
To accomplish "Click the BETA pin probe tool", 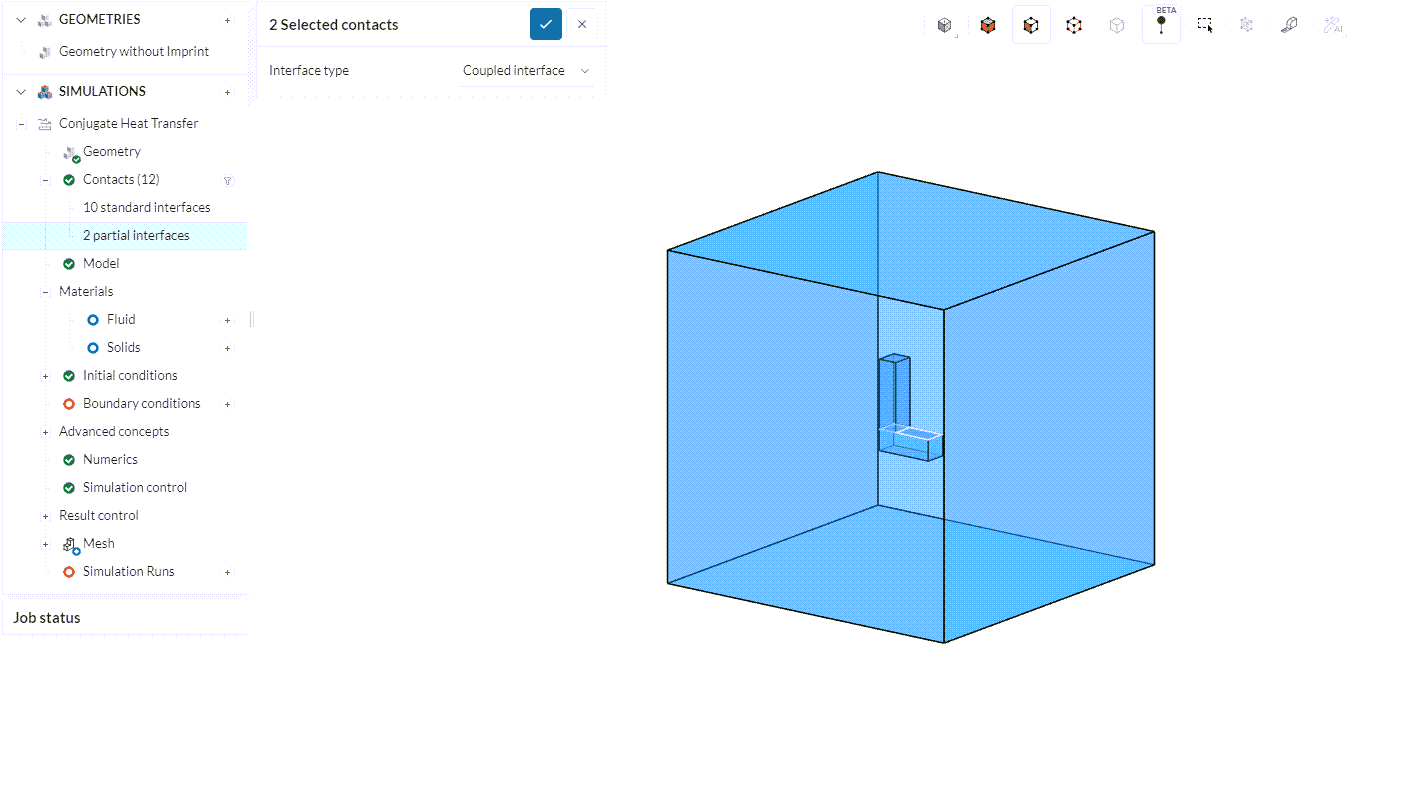I will [1161, 26].
